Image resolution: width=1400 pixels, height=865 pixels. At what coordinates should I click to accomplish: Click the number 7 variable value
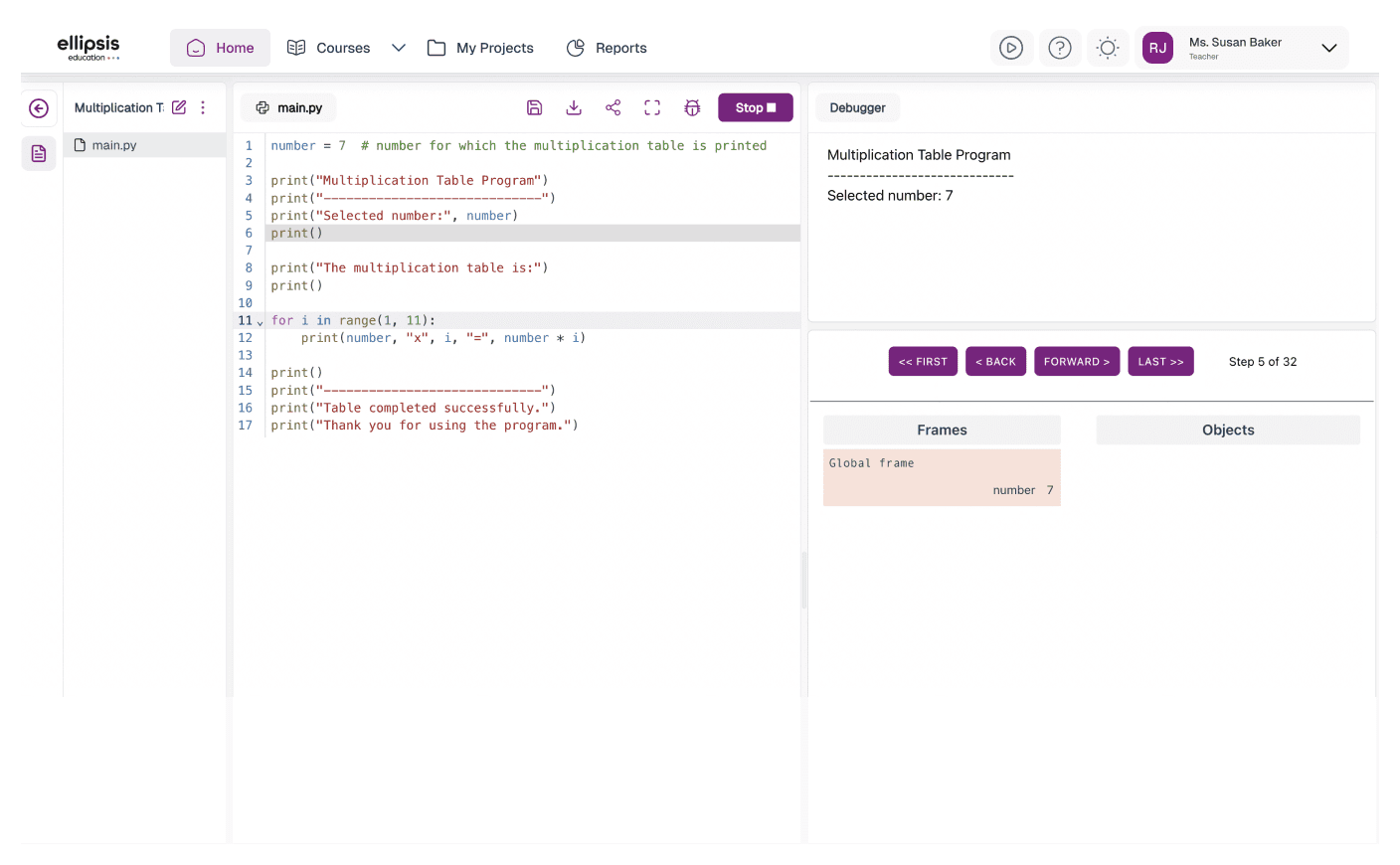click(1050, 490)
